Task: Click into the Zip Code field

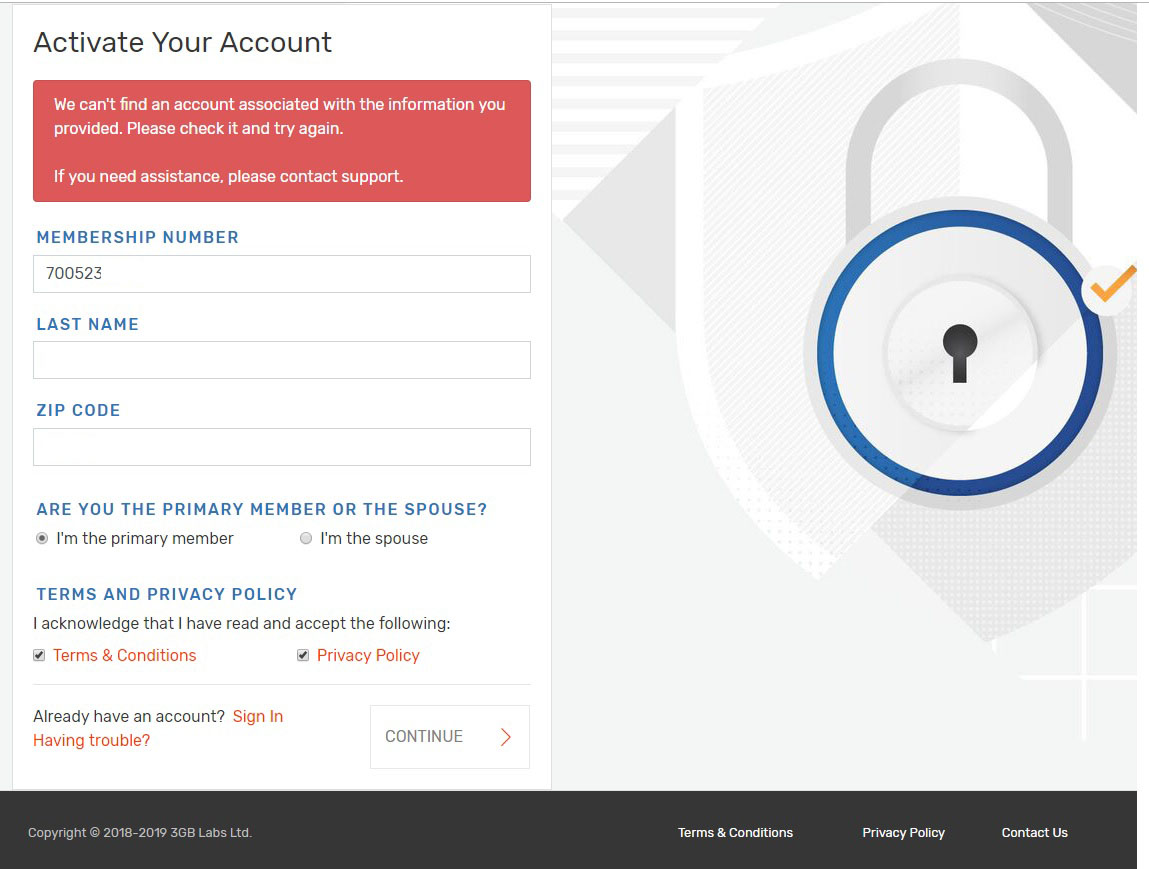Action: 281,447
